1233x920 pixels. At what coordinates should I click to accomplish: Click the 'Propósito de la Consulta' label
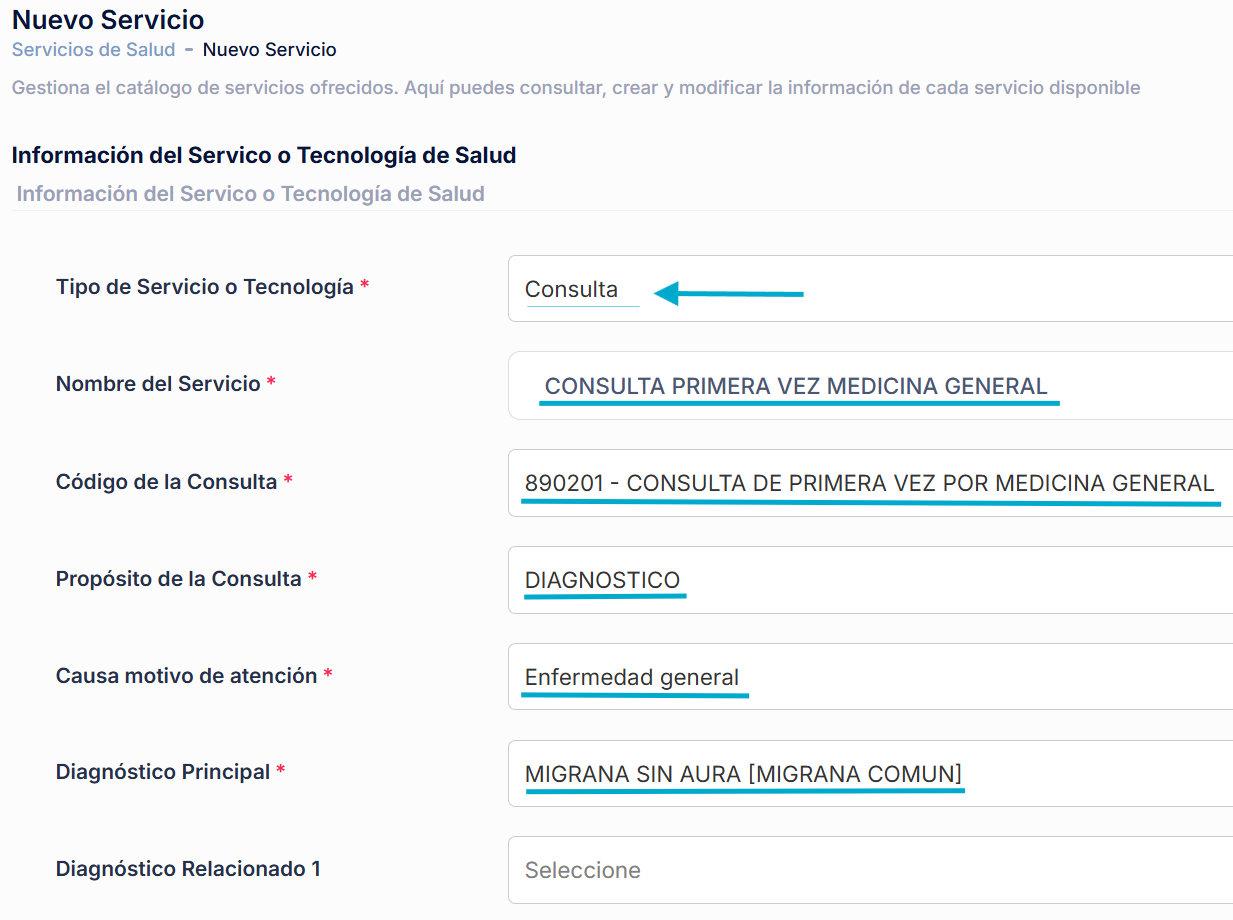[x=178, y=579]
